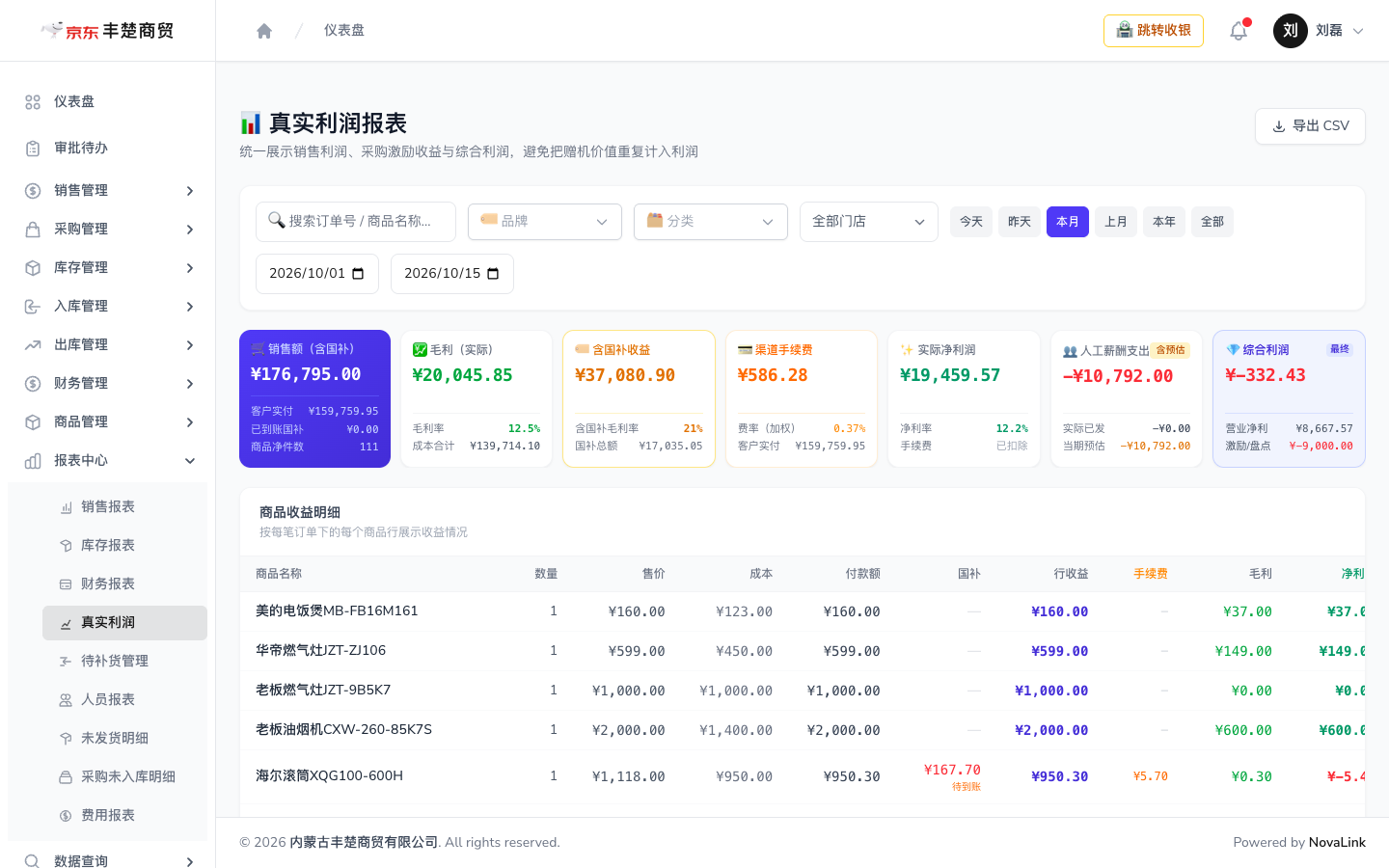The width and height of the screenshot is (1389, 868).
Task: Click the 报表中心 chart icon
Action: 33,461
